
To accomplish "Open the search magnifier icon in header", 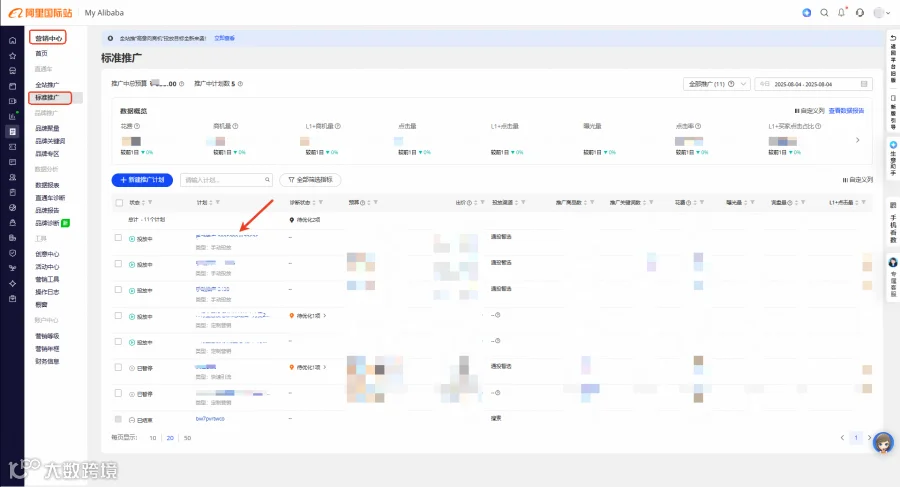I will [x=824, y=13].
